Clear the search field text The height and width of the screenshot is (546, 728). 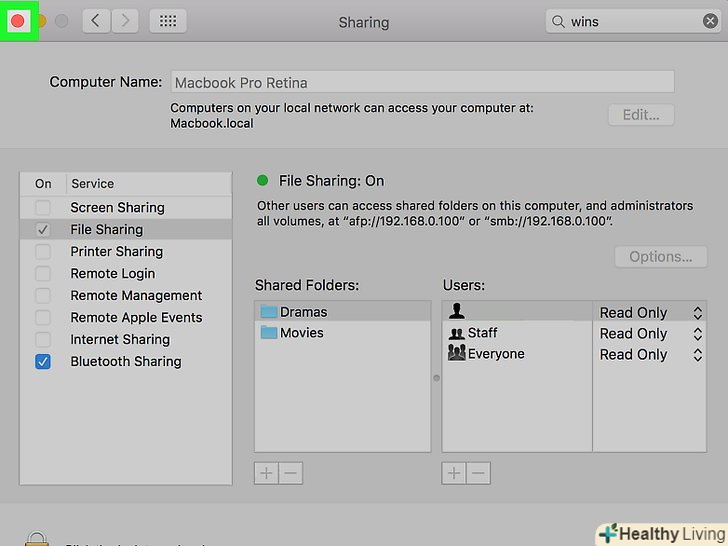click(x=711, y=21)
